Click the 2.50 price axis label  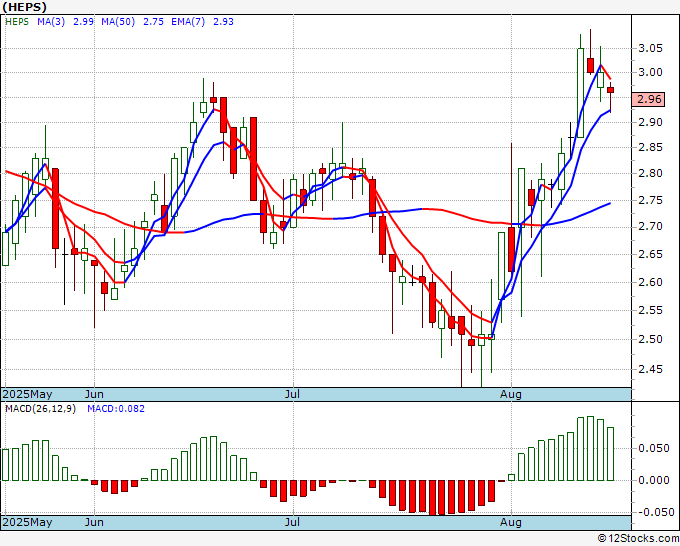pyautogui.click(x=651, y=339)
